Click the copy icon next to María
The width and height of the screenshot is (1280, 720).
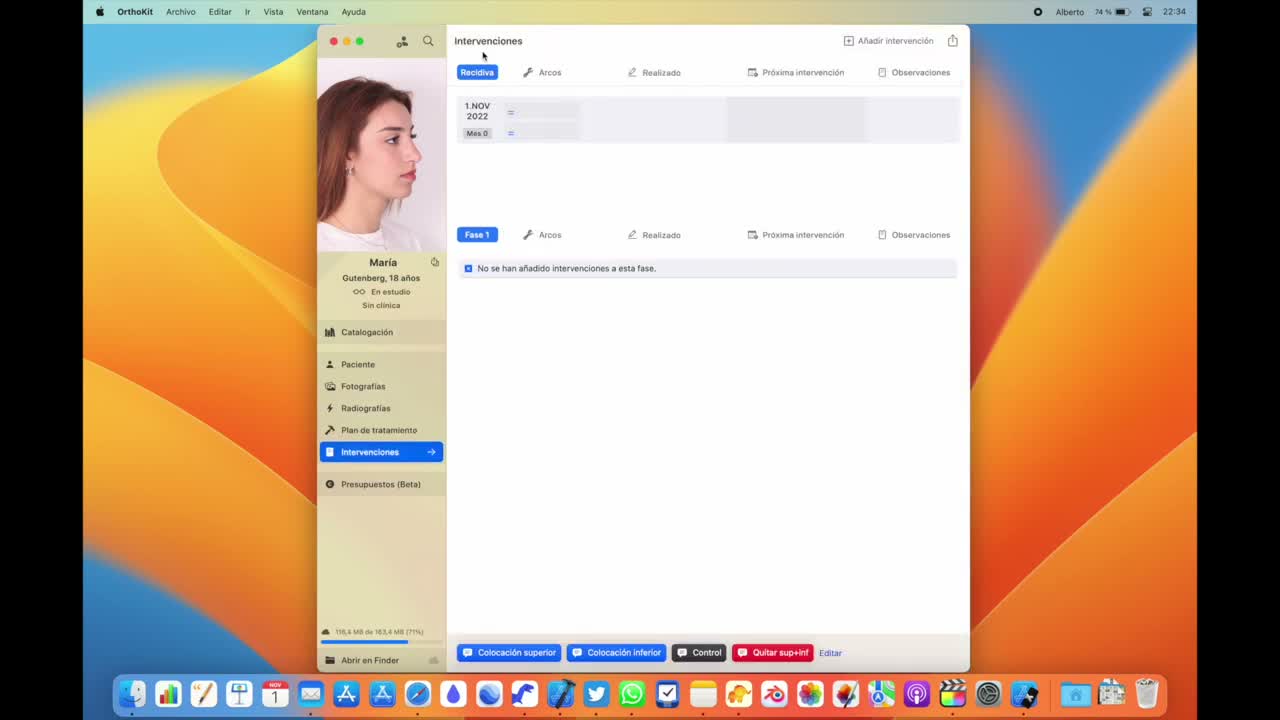(435, 262)
